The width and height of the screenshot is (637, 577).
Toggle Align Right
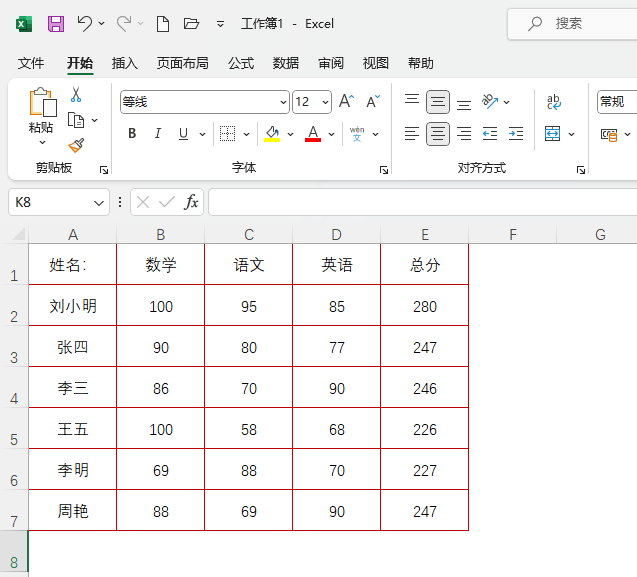[x=464, y=134]
